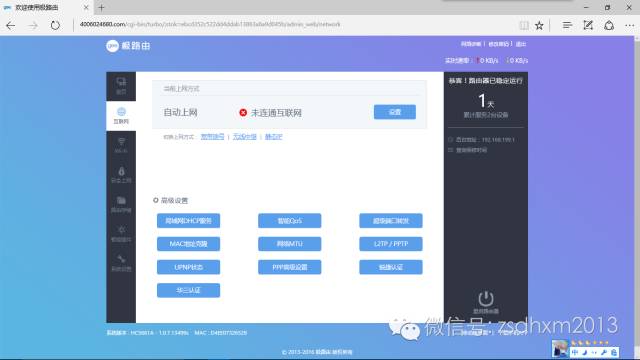Image resolution: width=640 pixels, height=360 pixels.
Task: Click the 未连通互联网 status text
Action: (x=276, y=113)
